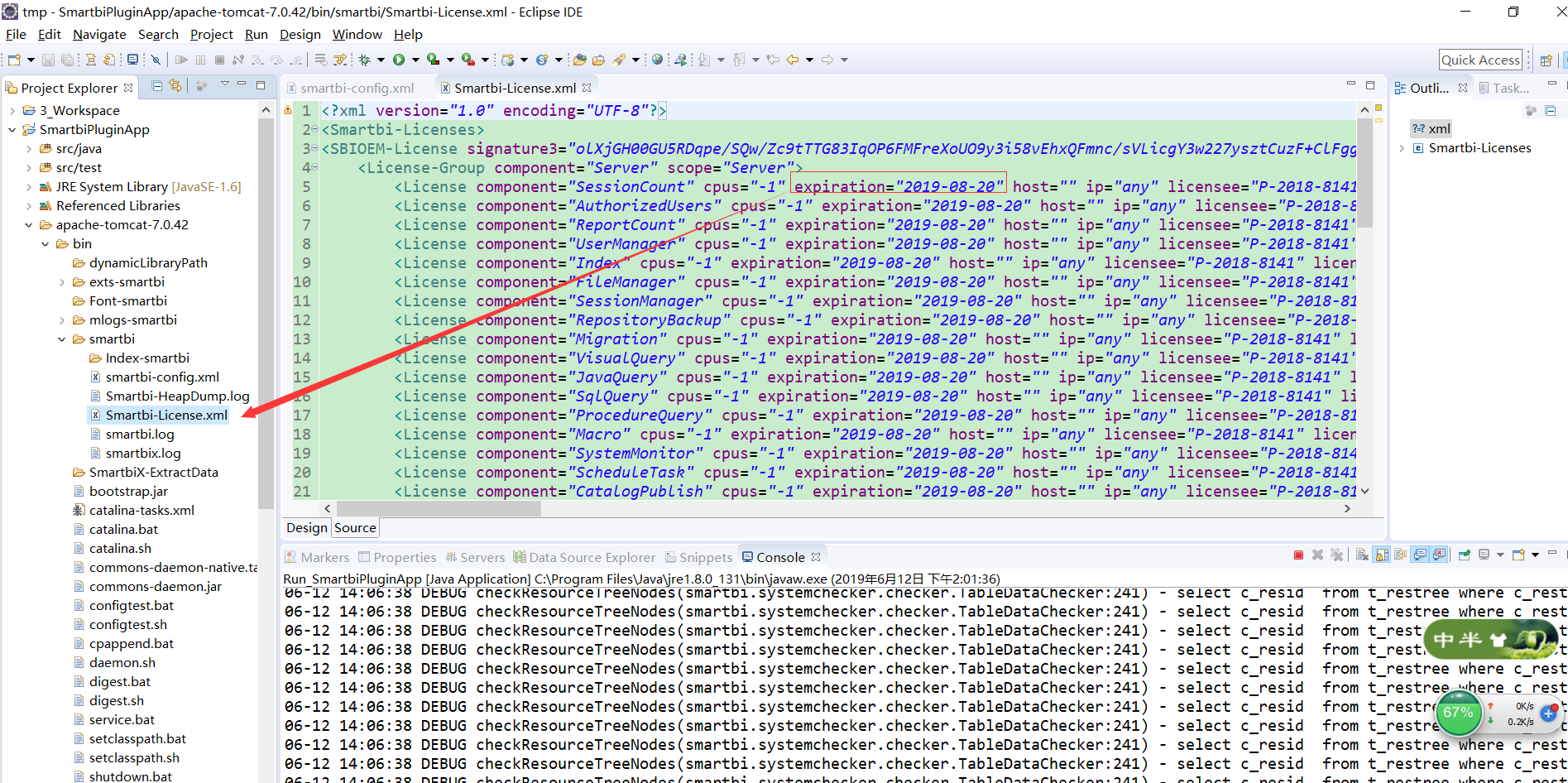Click the Project Explorer vertical scrollbar

point(266,315)
